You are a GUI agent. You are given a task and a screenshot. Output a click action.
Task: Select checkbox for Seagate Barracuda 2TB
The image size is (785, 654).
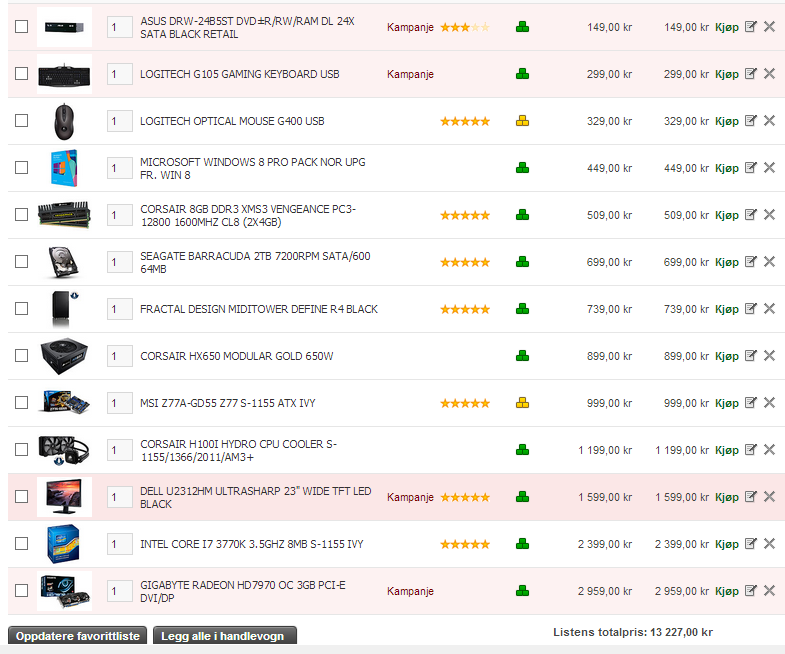(x=22, y=261)
